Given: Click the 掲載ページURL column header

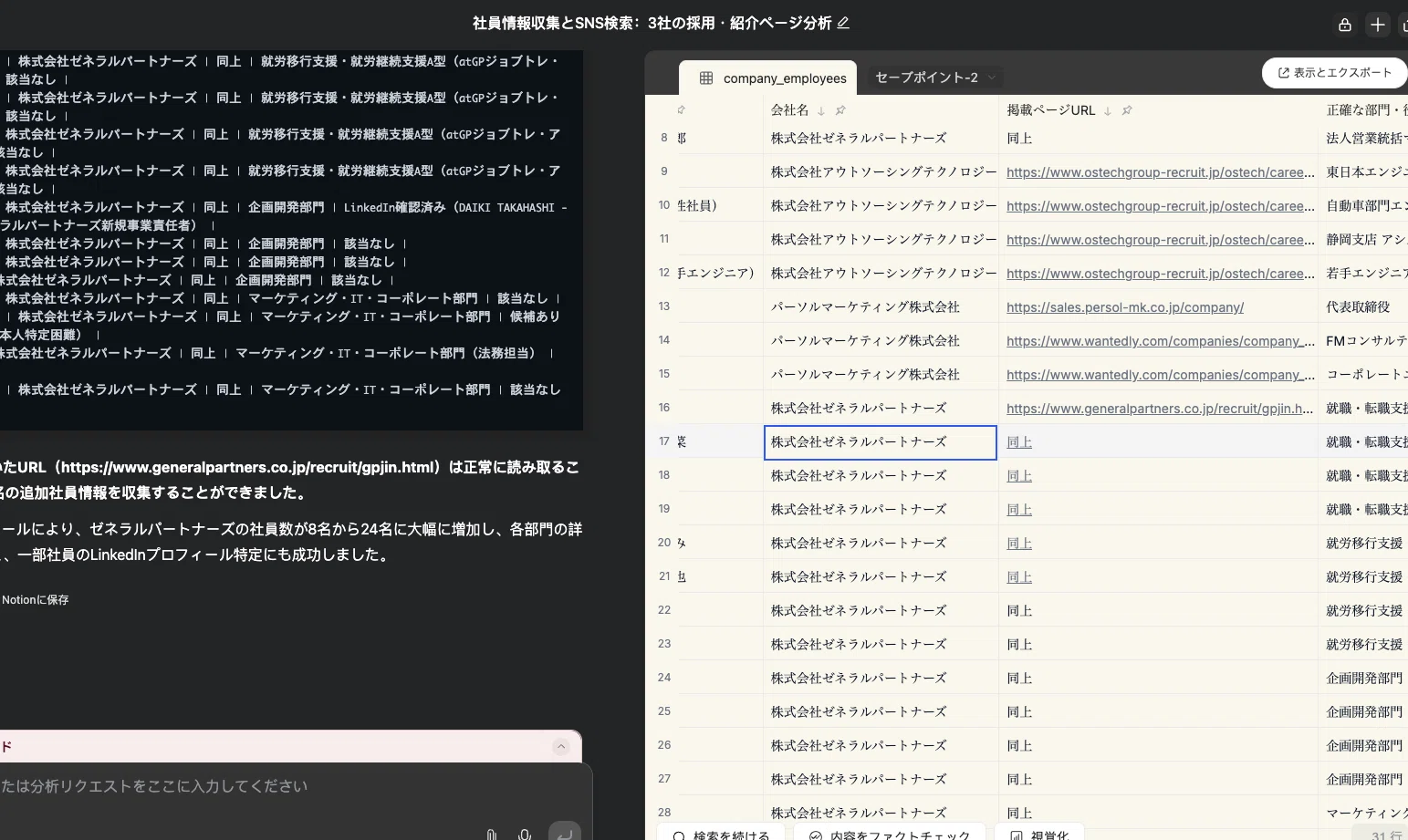Looking at the screenshot, I should 1050,110.
